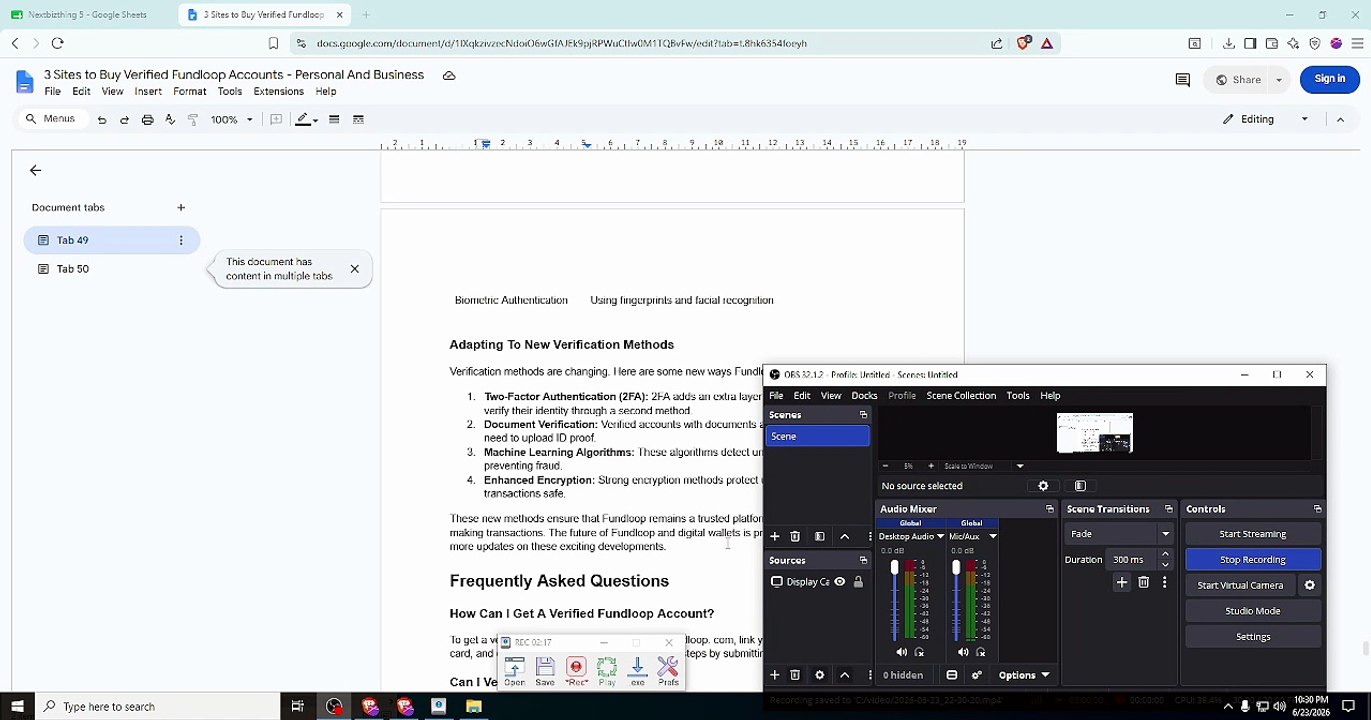The width and height of the screenshot is (1371, 720).
Task: Open the Insert menu in Google Docs
Action: 148,92
